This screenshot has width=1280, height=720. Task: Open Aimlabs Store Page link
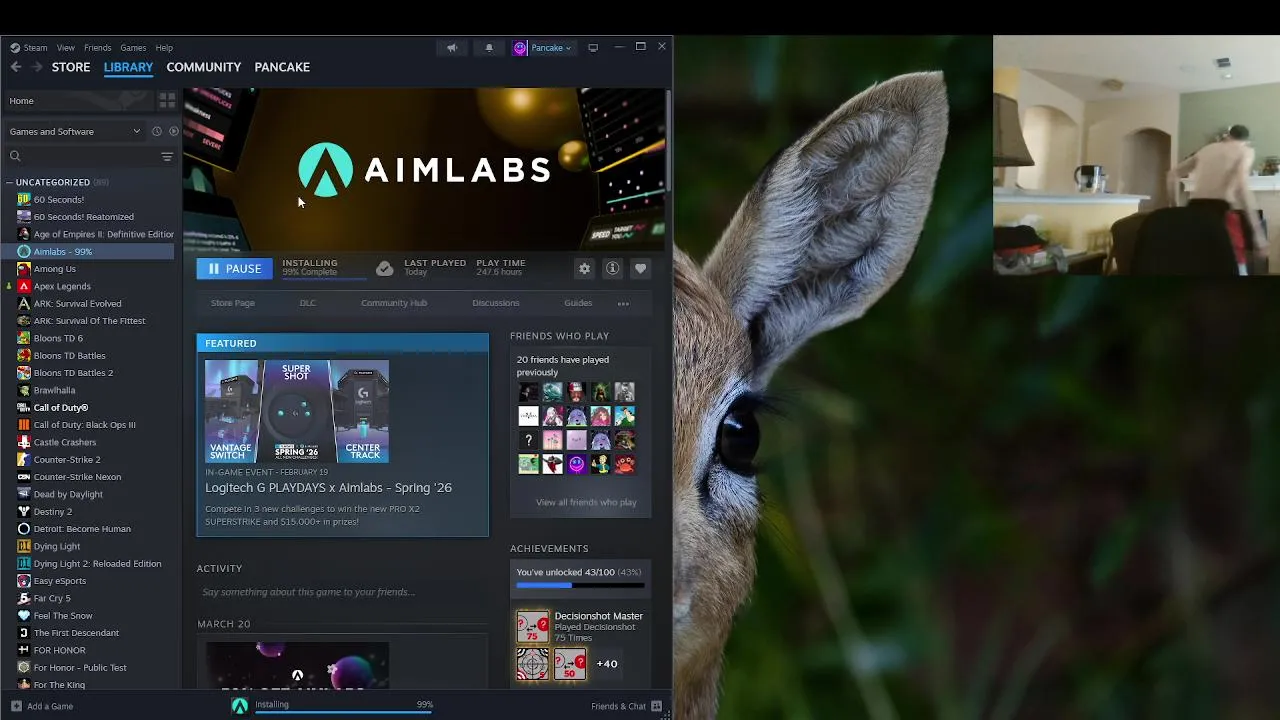pyautogui.click(x=233, y=303)
